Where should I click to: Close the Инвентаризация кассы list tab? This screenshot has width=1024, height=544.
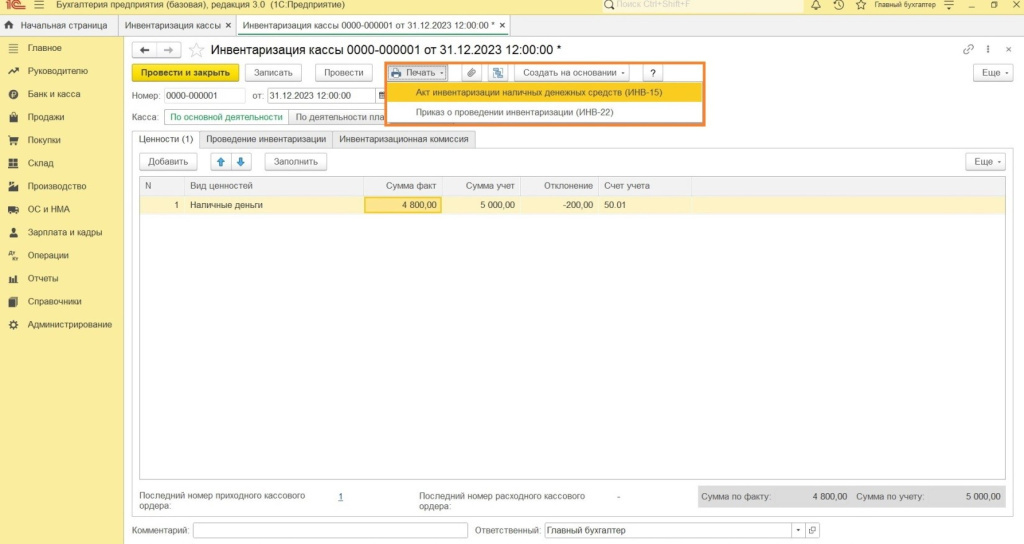click(228, 25)
